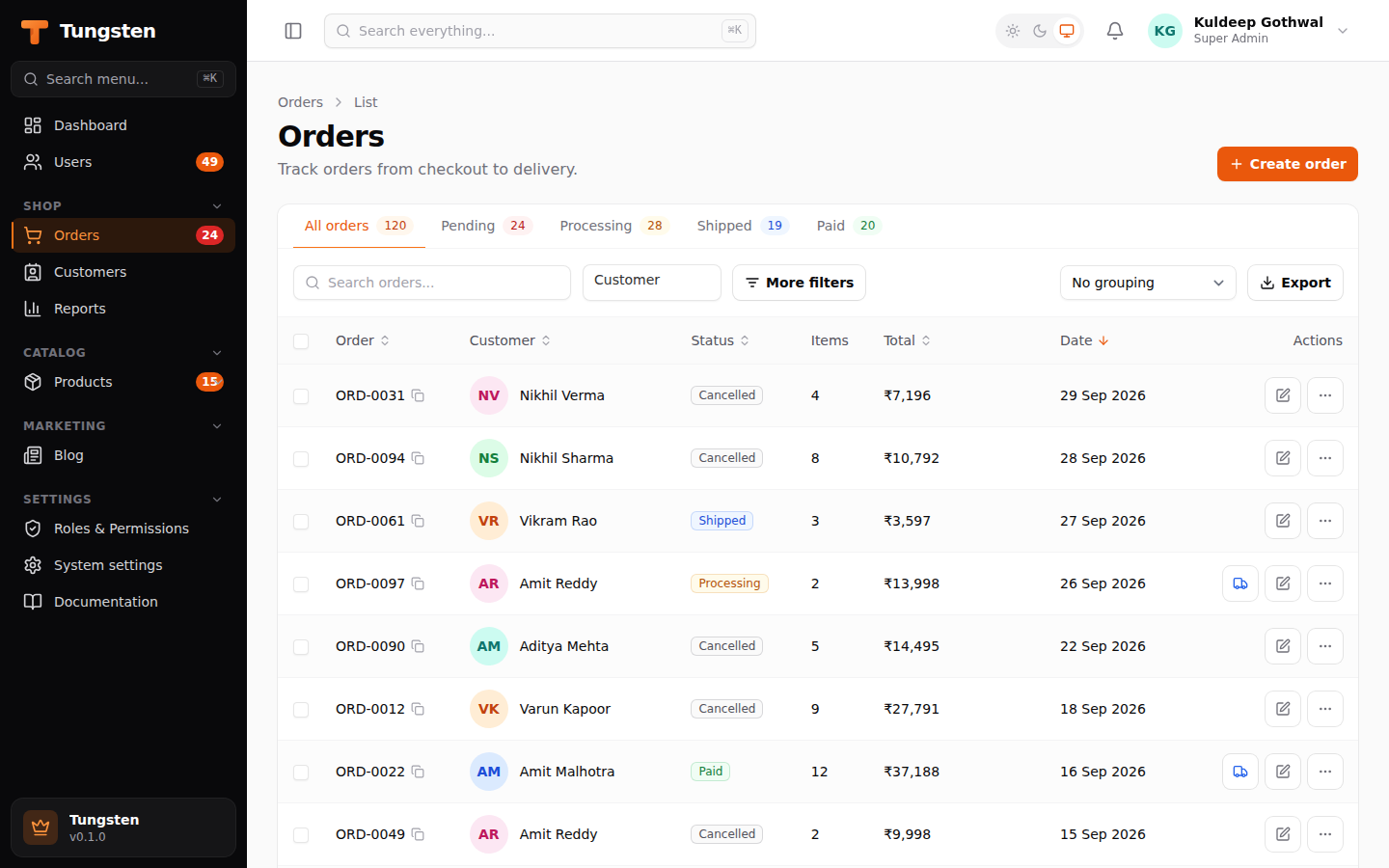This screenshot has height=868, width=1389.
Task: Export the orders list
Action: (1295, 283)
